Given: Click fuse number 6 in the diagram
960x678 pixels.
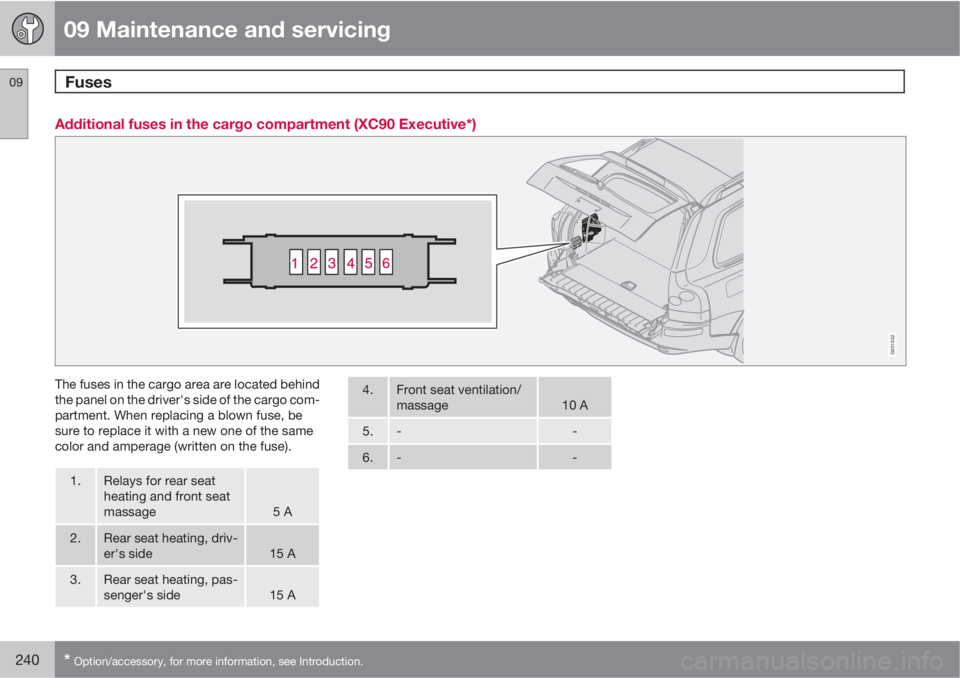Looking at the screenshot, I should tap(386, 262).
